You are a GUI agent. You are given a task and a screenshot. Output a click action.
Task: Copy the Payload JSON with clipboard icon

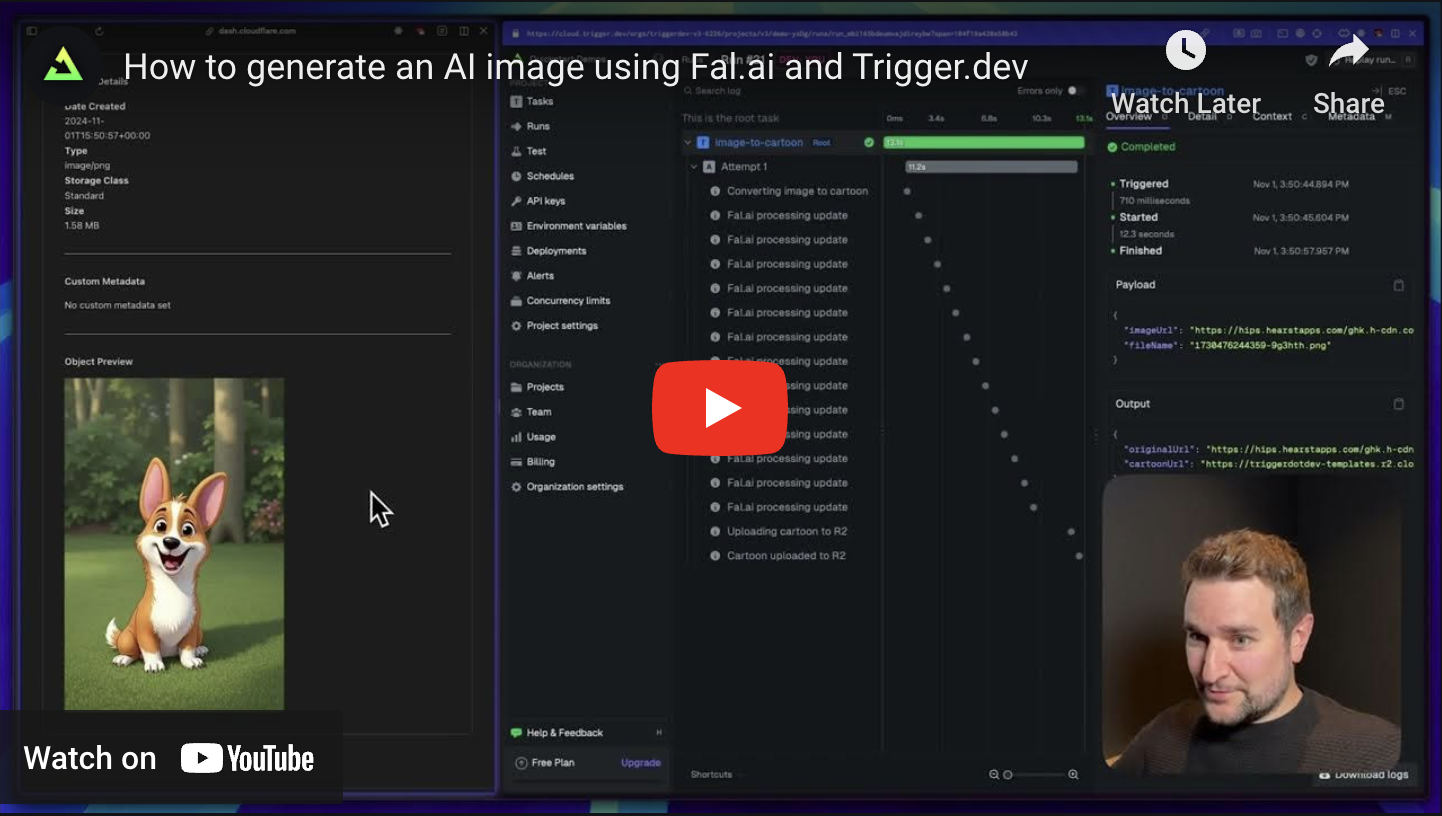click(x=1399, y=285)
